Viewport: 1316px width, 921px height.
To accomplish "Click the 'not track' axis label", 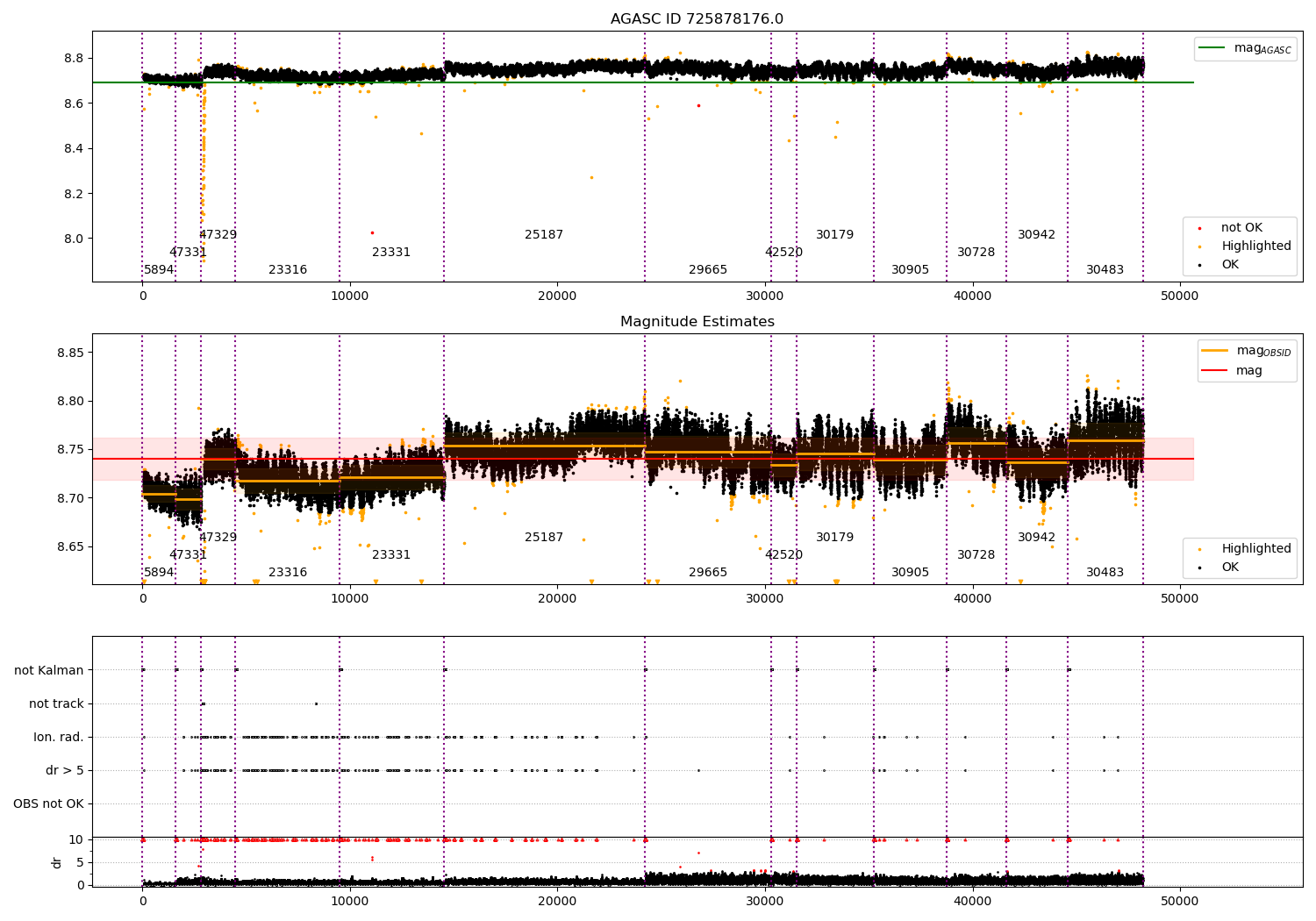I will coord(56,703).
